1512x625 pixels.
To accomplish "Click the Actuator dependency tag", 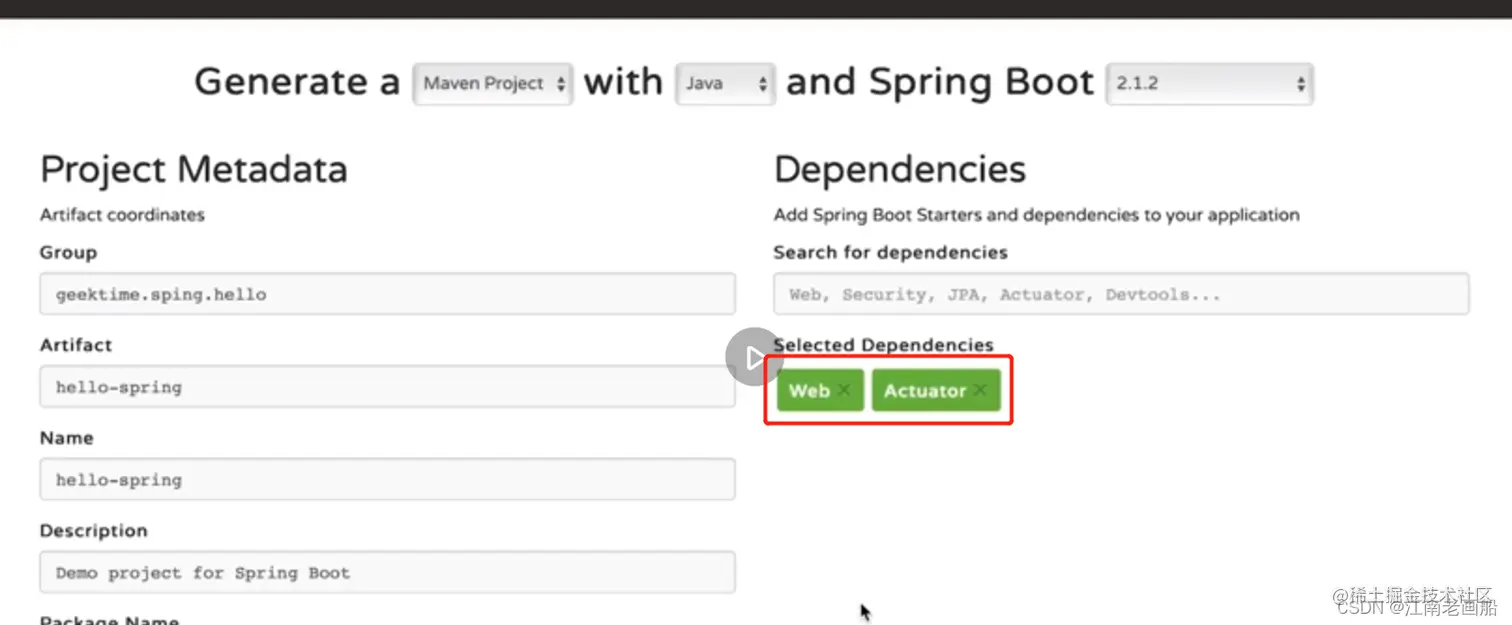I will [936, 390].
